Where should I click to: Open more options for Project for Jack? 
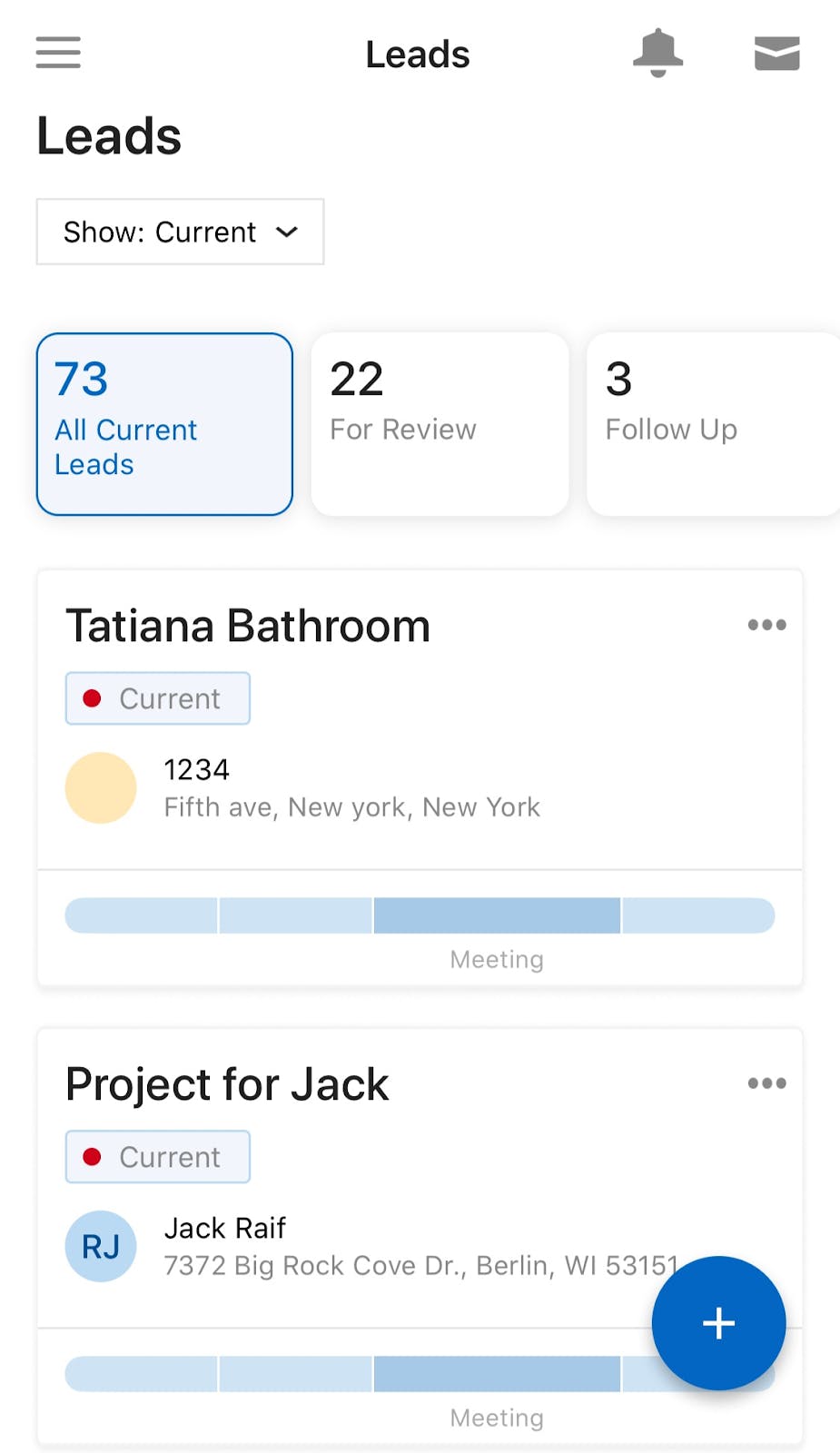coord(766,1083)
